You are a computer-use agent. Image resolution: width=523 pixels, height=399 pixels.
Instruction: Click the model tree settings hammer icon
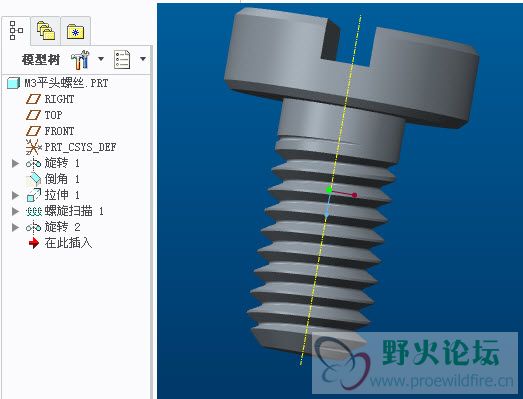click(x=80, y=60)
